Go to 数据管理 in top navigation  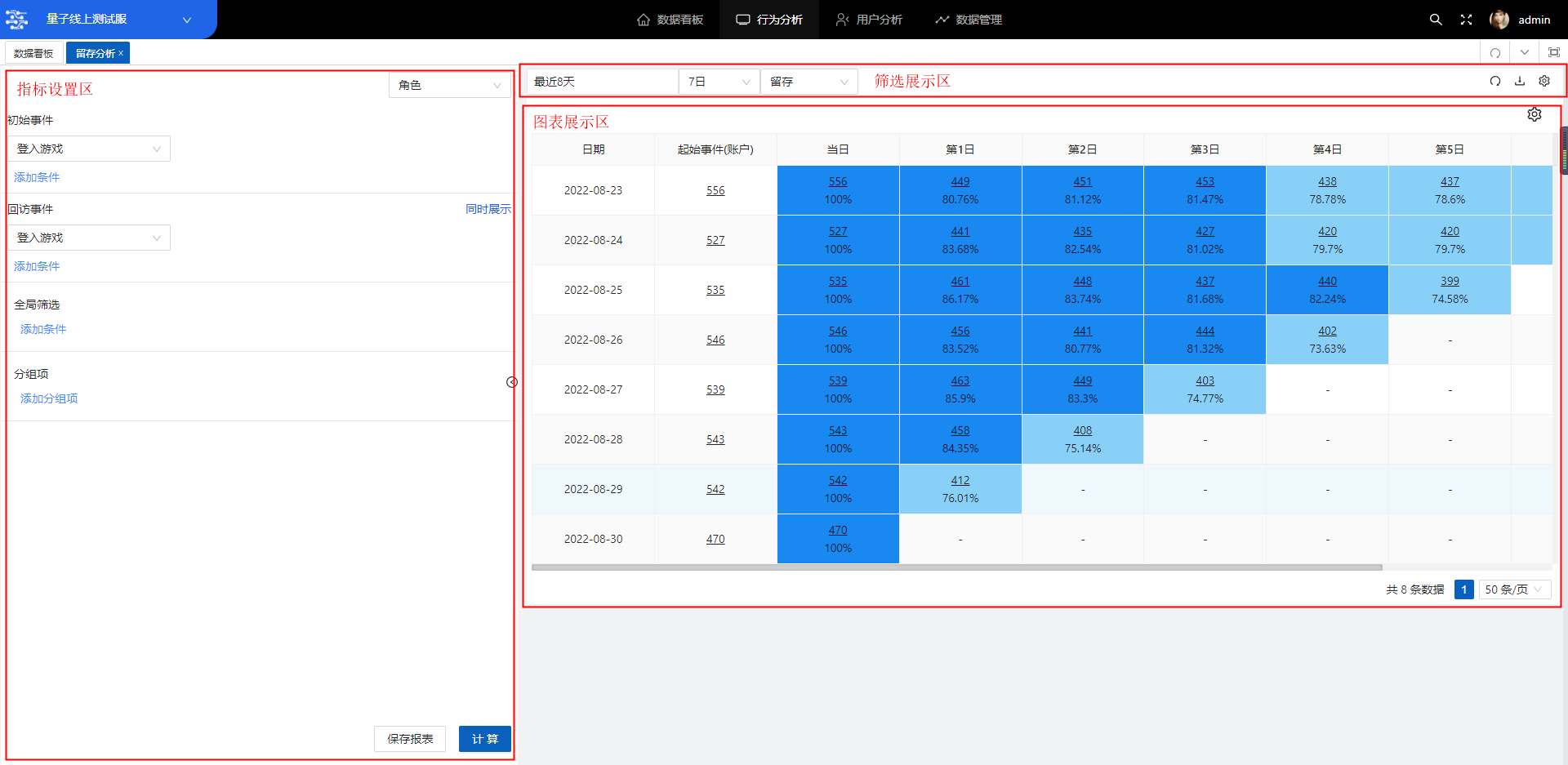[x=969, y=20]
